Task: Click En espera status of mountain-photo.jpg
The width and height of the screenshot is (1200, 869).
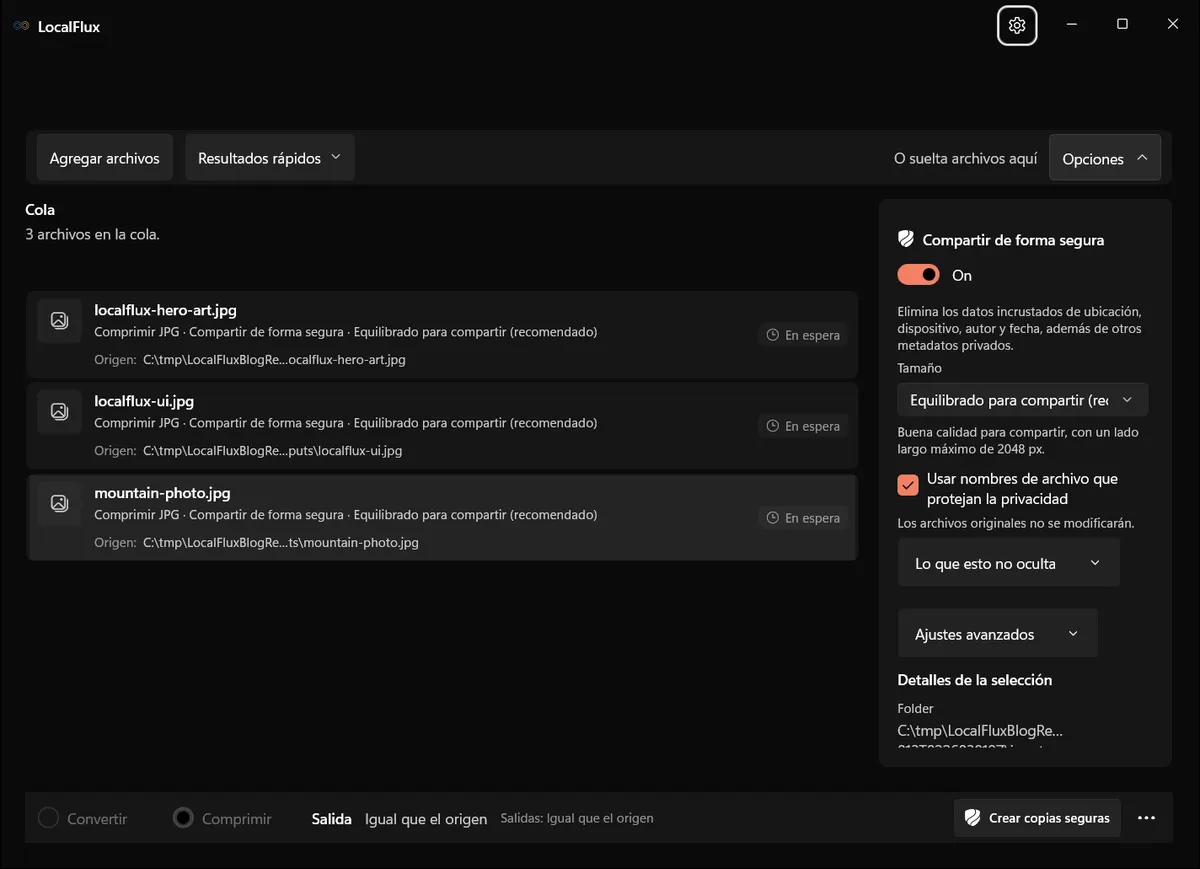Action: (803, 518)
